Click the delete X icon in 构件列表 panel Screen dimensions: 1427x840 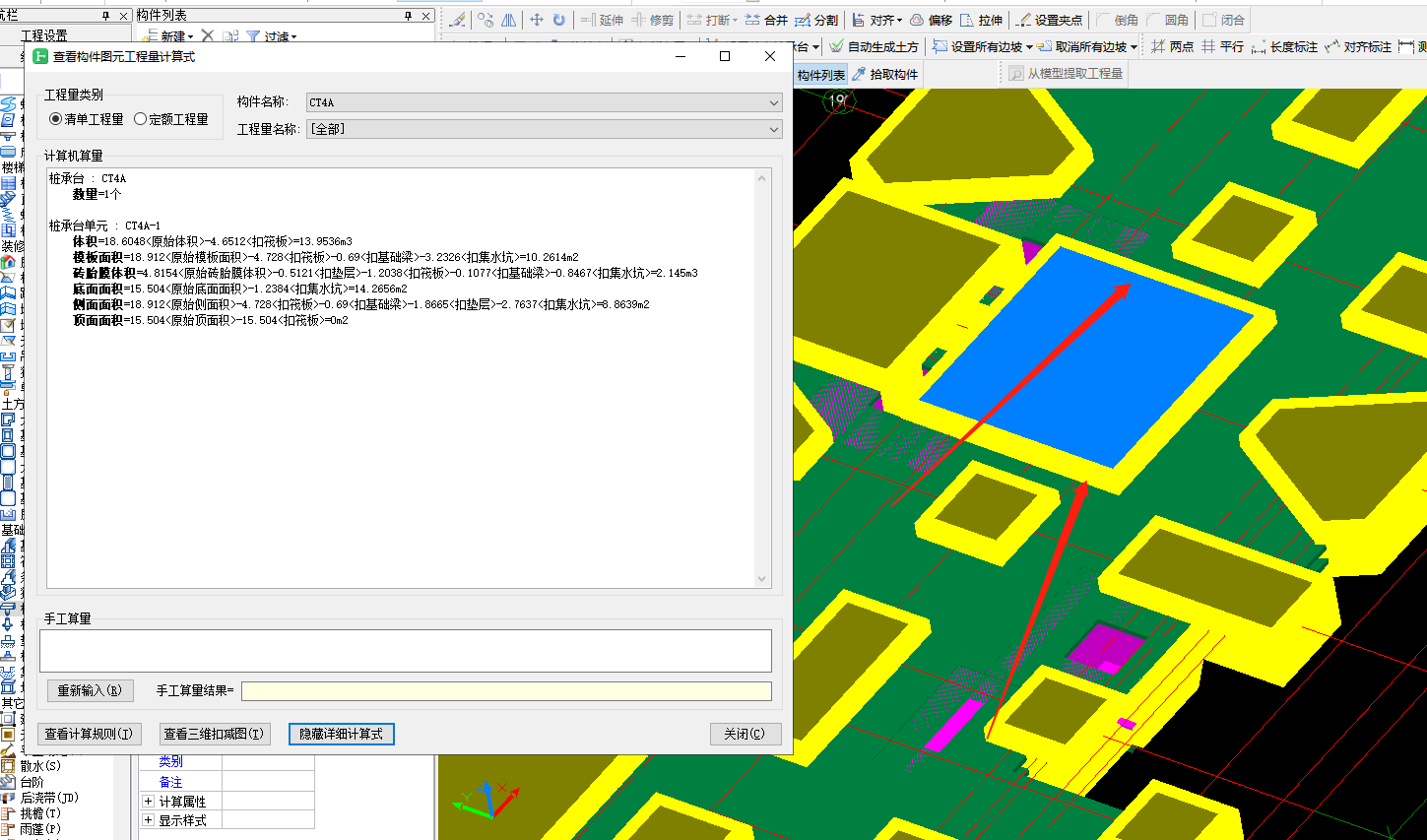[207, 36]
